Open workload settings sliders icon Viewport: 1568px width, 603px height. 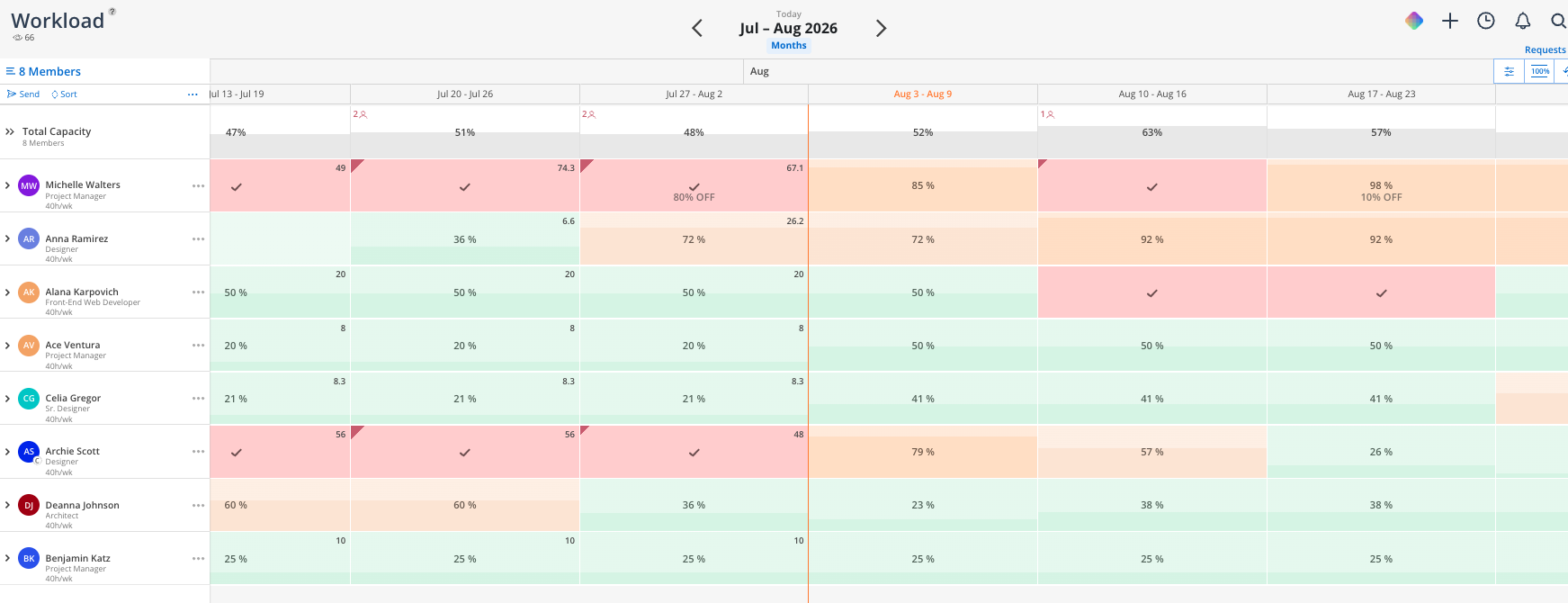tap(1510, 71)
